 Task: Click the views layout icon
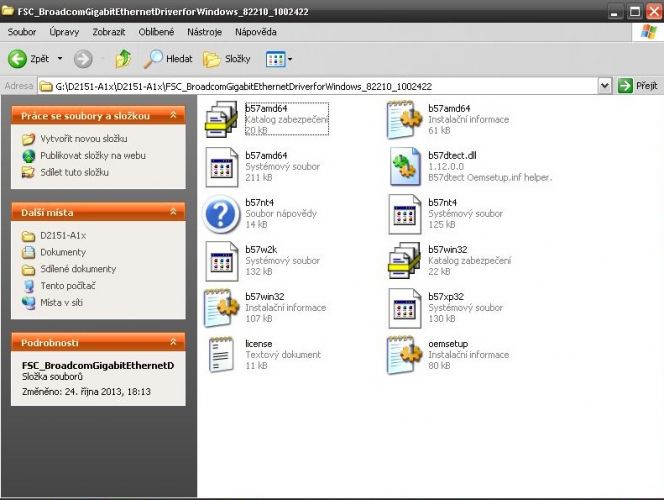pyautogui.click(x=276, y=59)
